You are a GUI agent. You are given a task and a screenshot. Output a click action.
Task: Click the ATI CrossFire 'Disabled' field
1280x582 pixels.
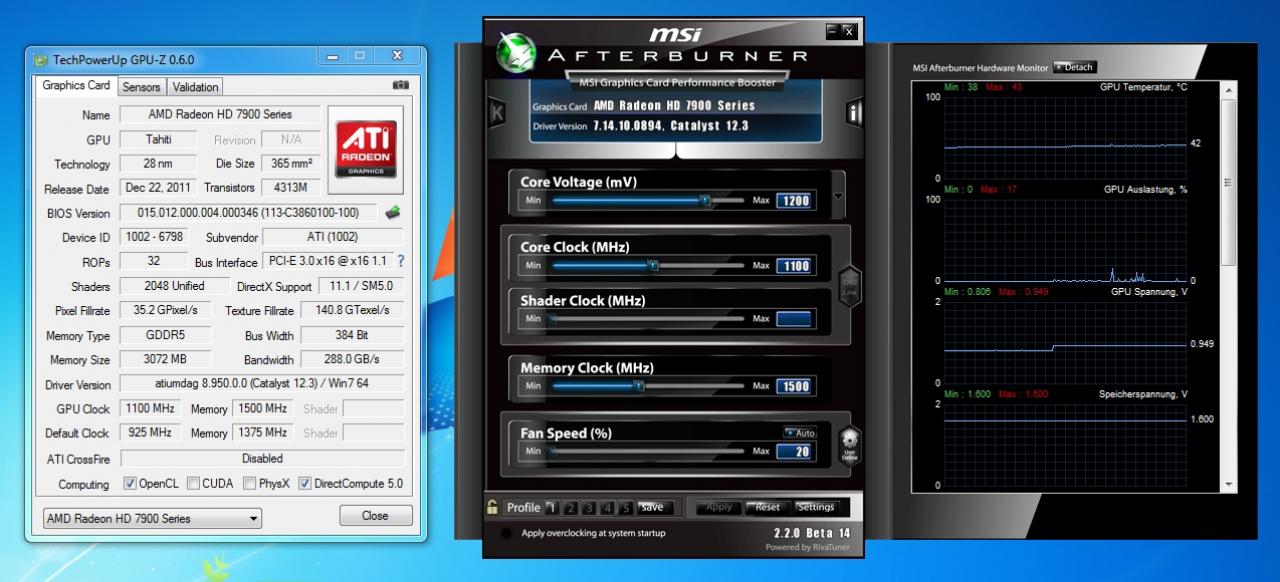(262, 458)
